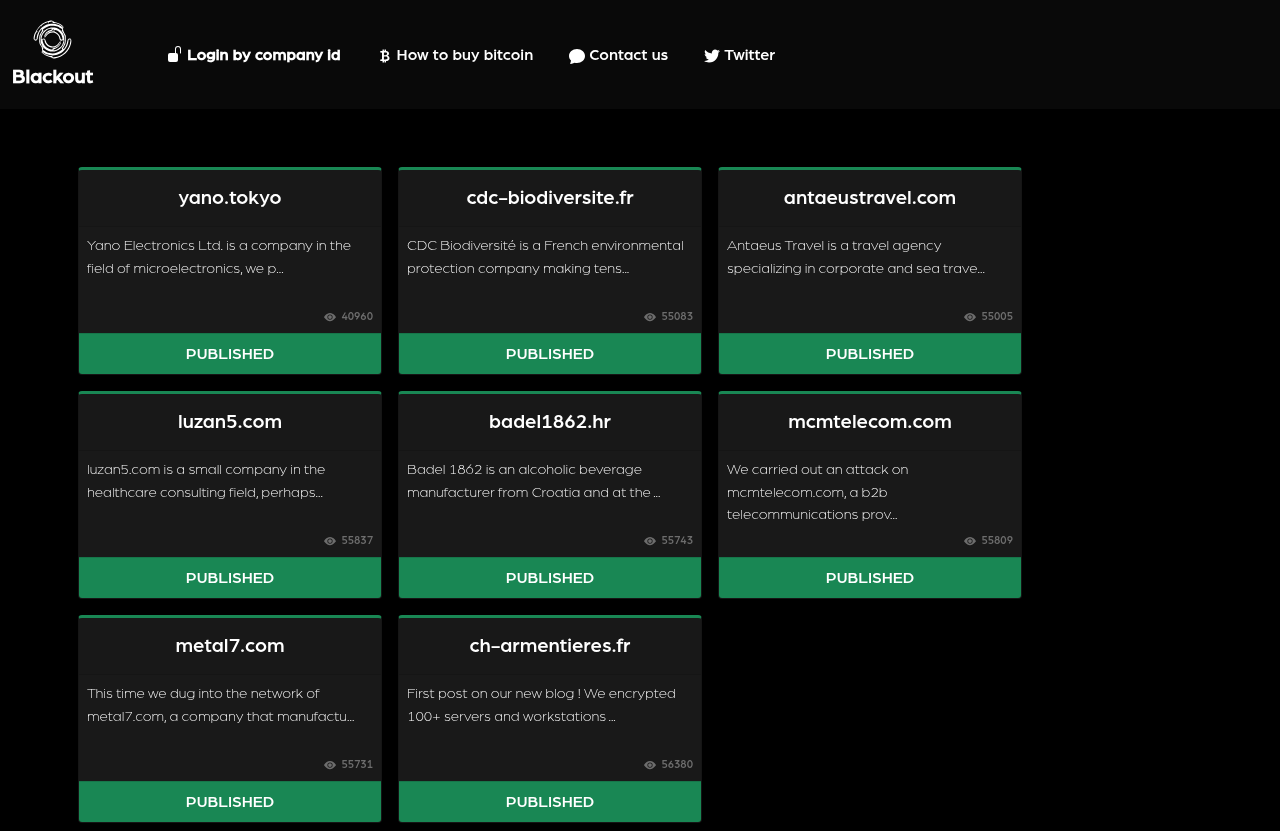Click view count 55731
Screen dimensions: 1280x831
pos(357,765)
